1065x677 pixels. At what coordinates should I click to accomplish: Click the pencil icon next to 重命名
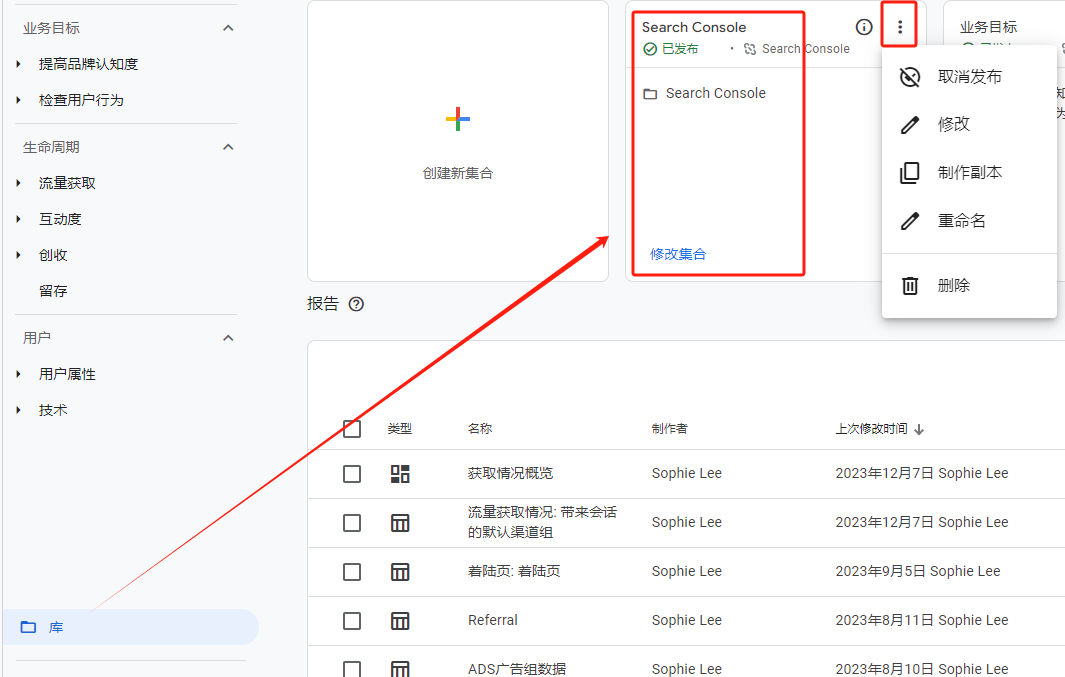(910, 221)
